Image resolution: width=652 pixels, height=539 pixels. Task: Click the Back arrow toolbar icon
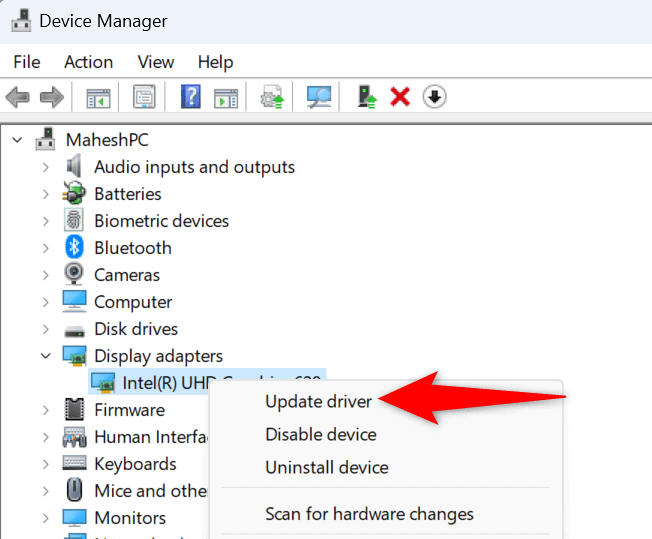pos(17,97)
